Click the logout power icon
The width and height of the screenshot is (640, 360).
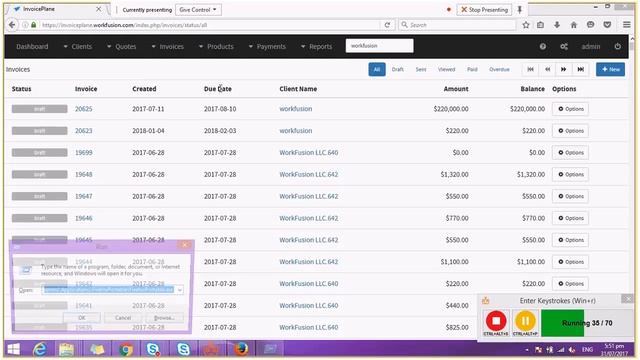pyautogui.click(x=618, y=47)
